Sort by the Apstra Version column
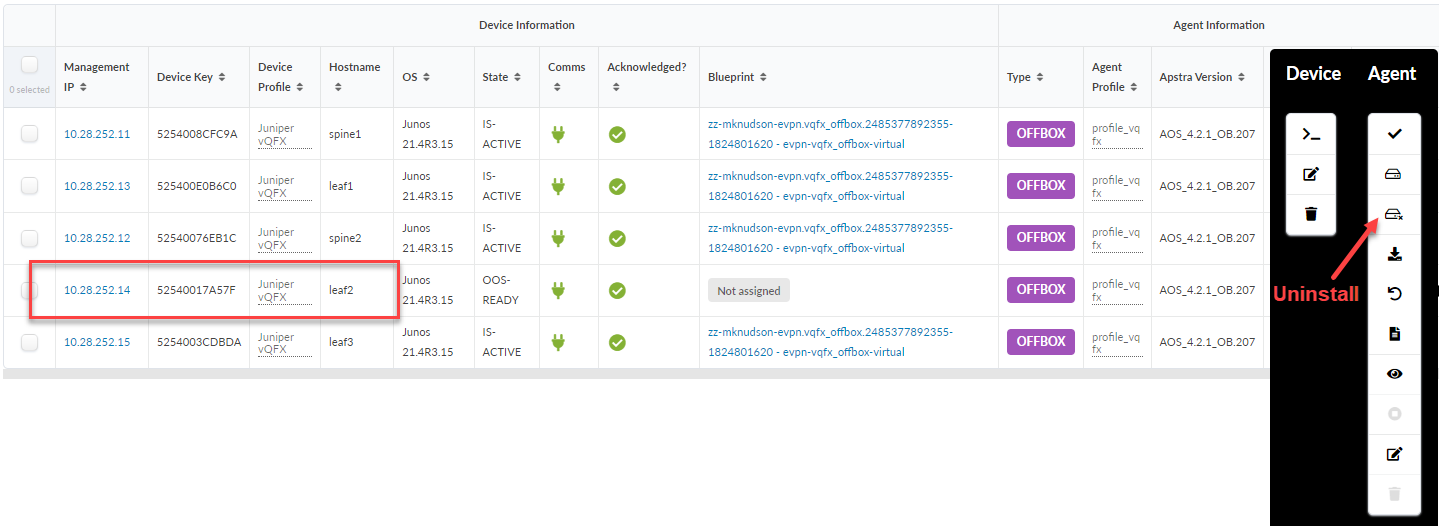Screen dimensions: 1439x526 tap(1201, 77)
